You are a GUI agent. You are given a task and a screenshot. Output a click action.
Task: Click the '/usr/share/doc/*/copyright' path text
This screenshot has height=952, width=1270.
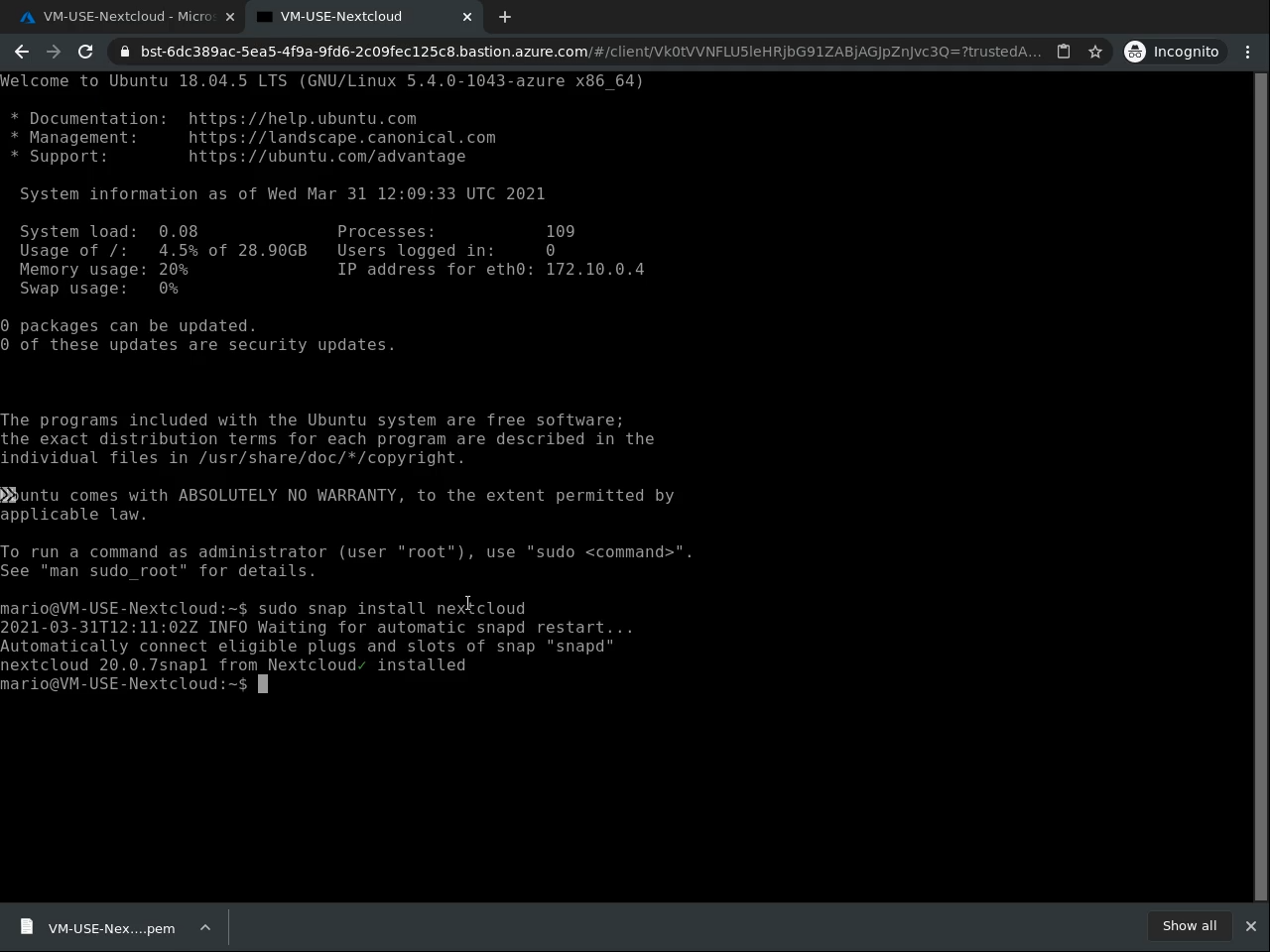pyautogui.click(x=327, y=457)
